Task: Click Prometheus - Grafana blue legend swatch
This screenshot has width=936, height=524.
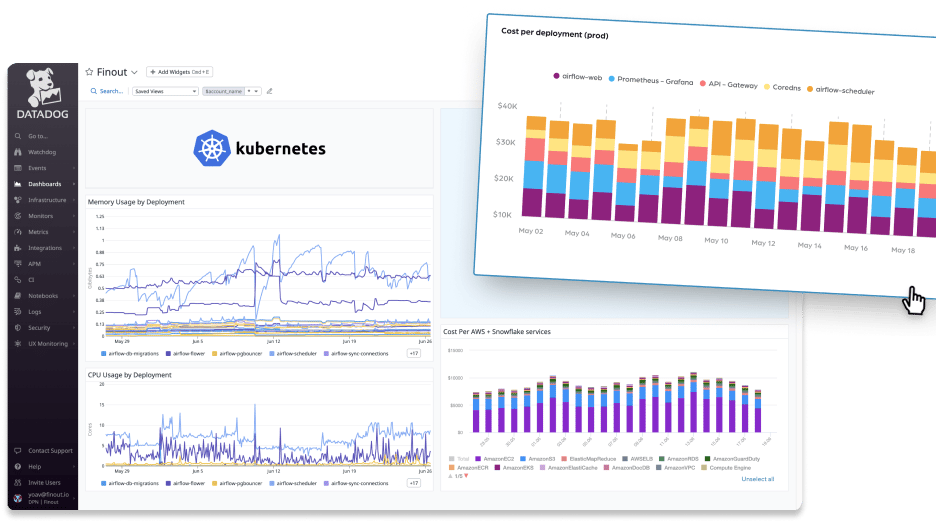Action: [x=611, y=78]
